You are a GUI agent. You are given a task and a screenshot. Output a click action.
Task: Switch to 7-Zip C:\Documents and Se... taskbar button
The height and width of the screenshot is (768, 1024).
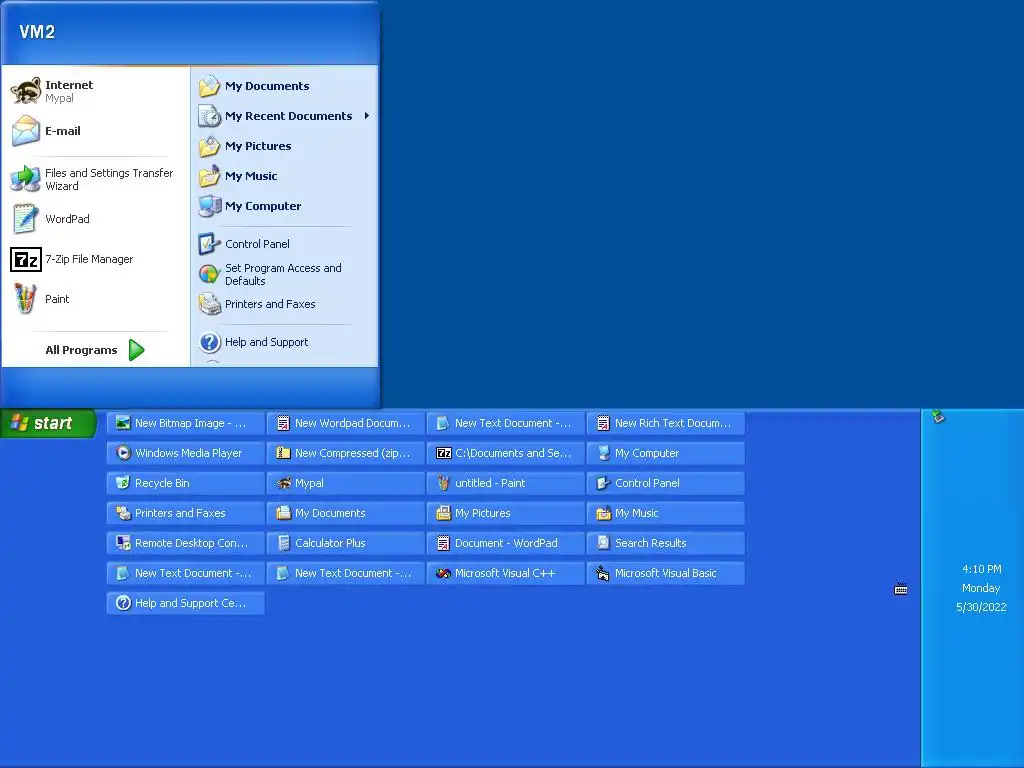point(506,453)
